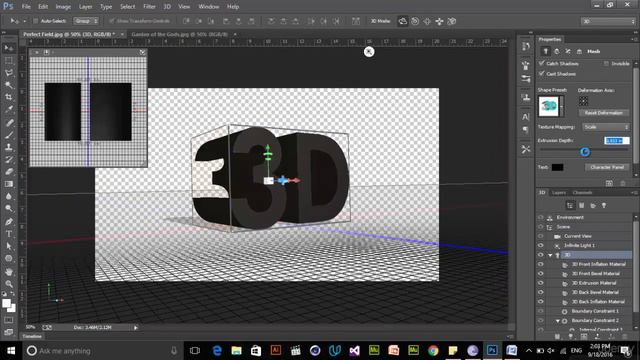Select the Brush tool

click(9, 135)
